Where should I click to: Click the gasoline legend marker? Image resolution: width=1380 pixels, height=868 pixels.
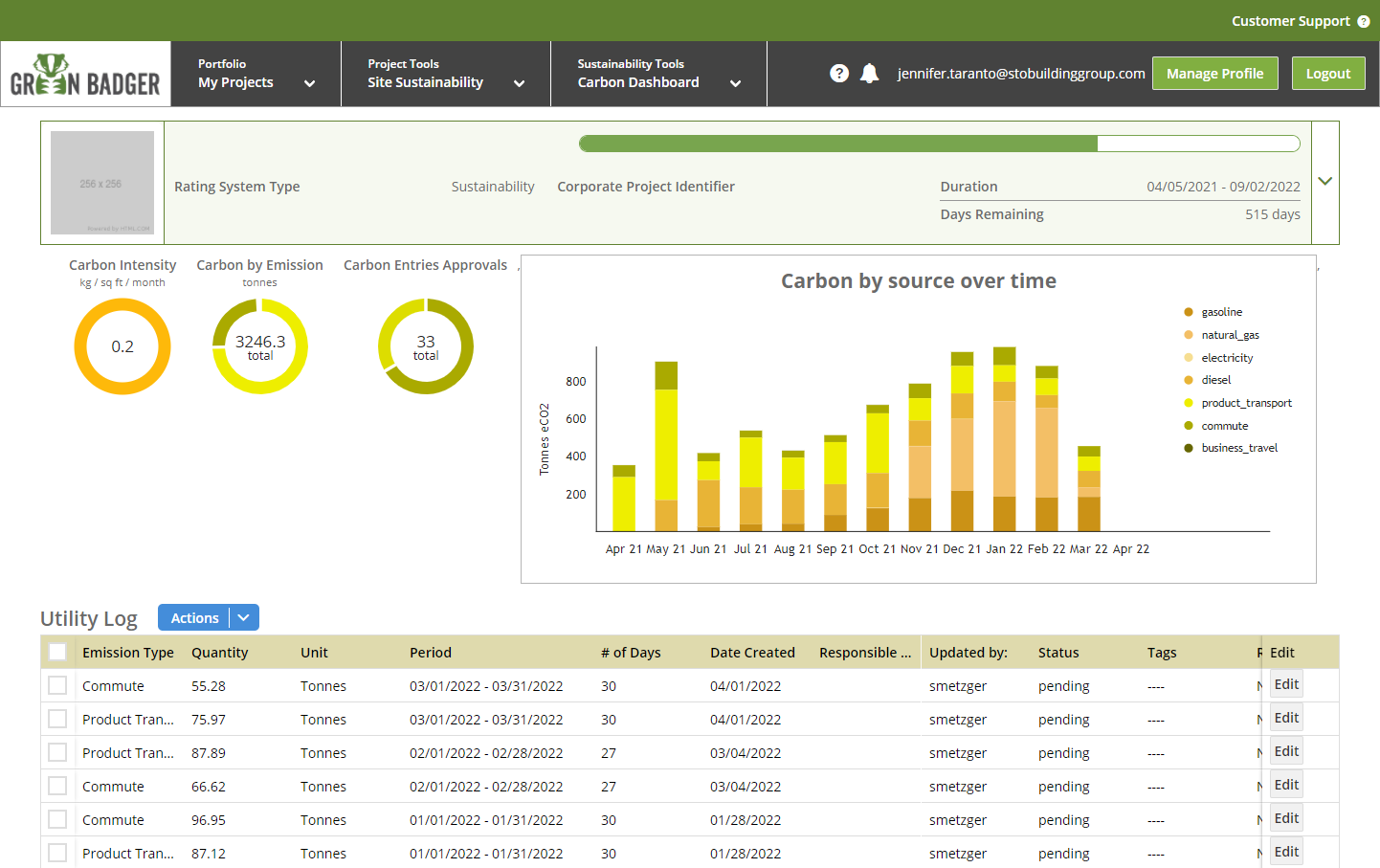tap(1189, 312)
